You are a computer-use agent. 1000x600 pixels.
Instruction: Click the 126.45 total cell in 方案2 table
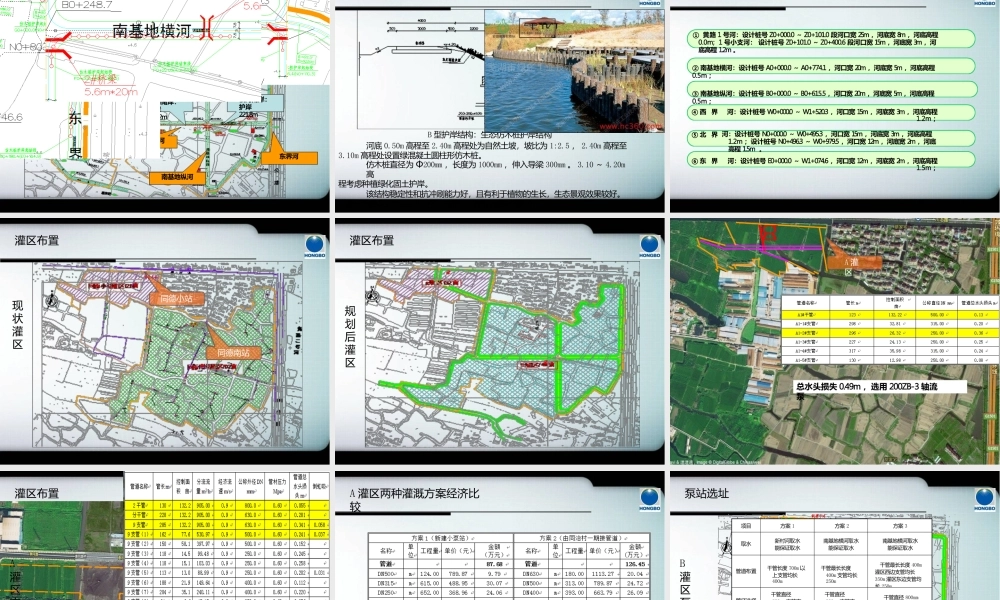(634, 564)
